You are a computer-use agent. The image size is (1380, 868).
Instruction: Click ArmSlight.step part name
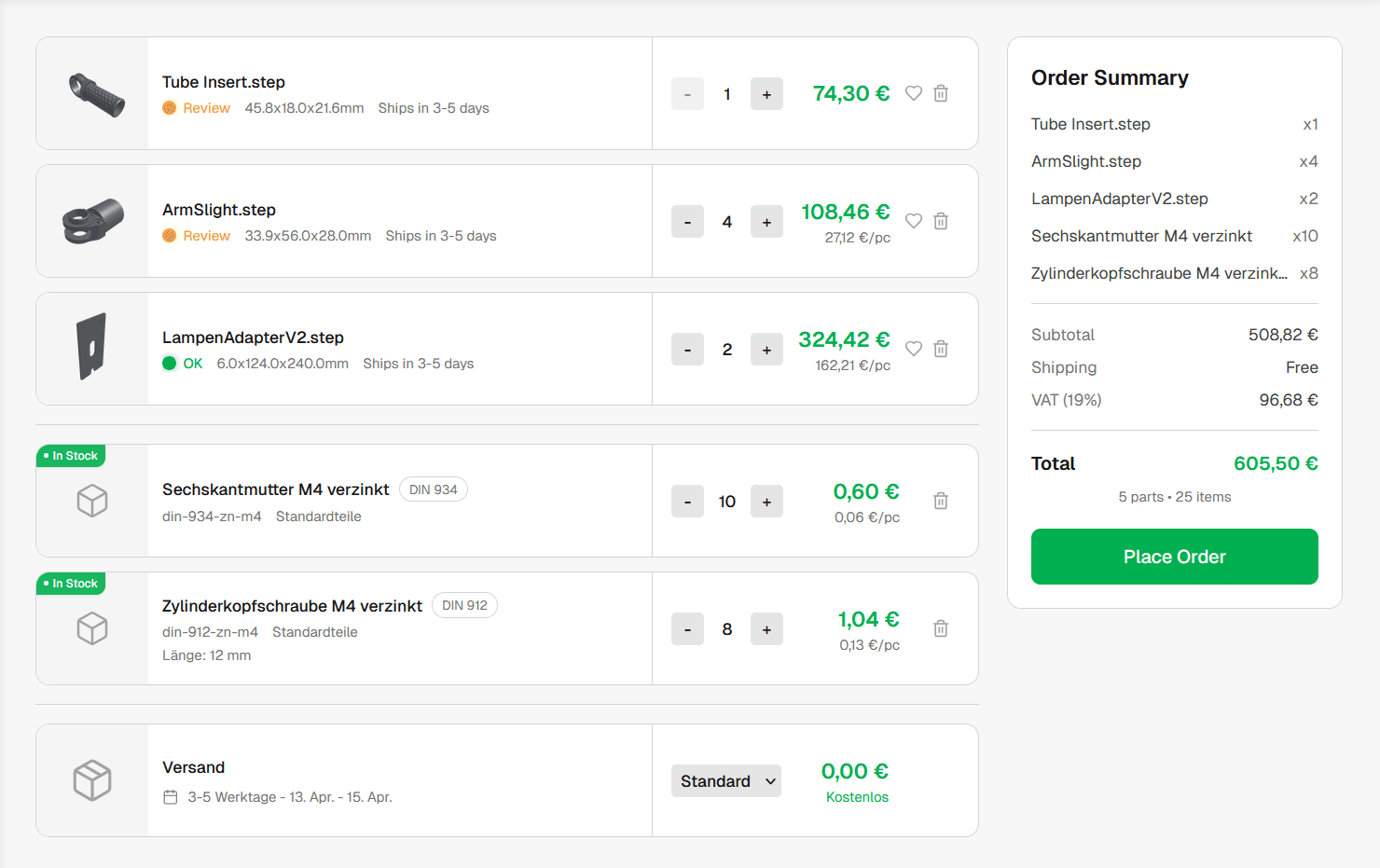click(219, 210)
